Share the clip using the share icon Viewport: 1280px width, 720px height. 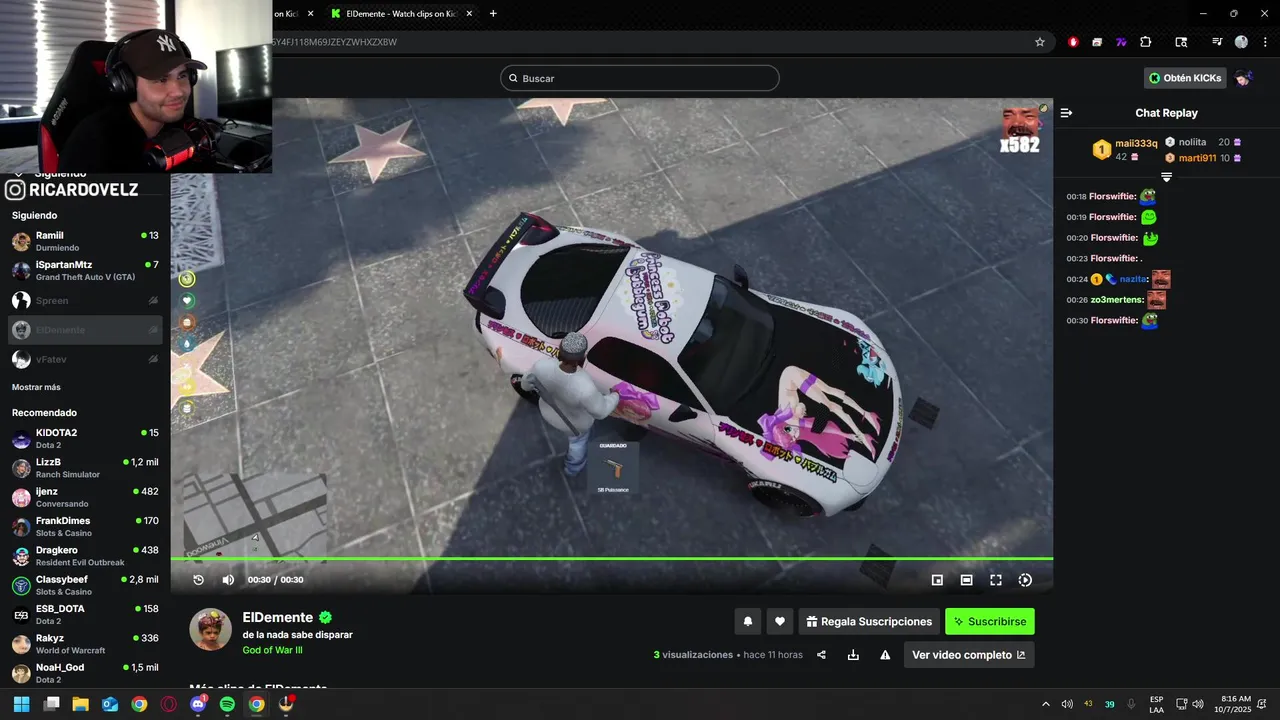point(821,655)
